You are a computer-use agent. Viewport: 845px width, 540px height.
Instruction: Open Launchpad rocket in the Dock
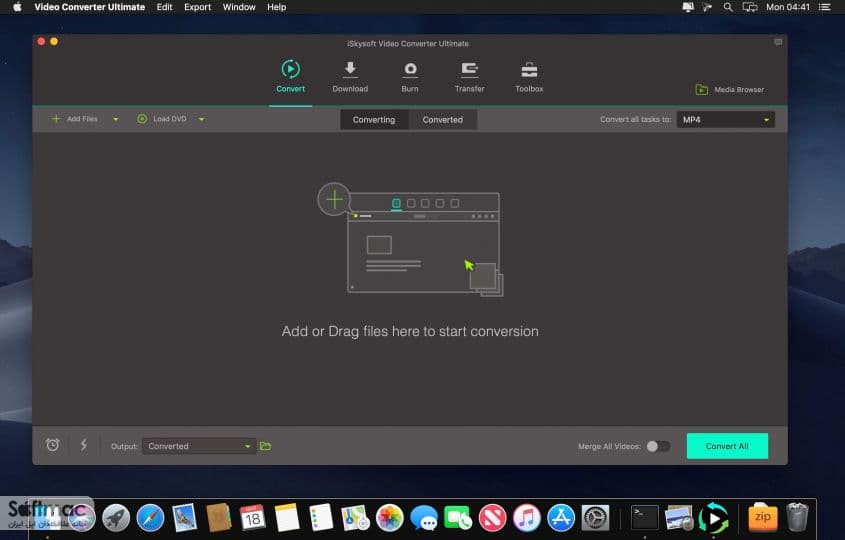pos(116,518)
